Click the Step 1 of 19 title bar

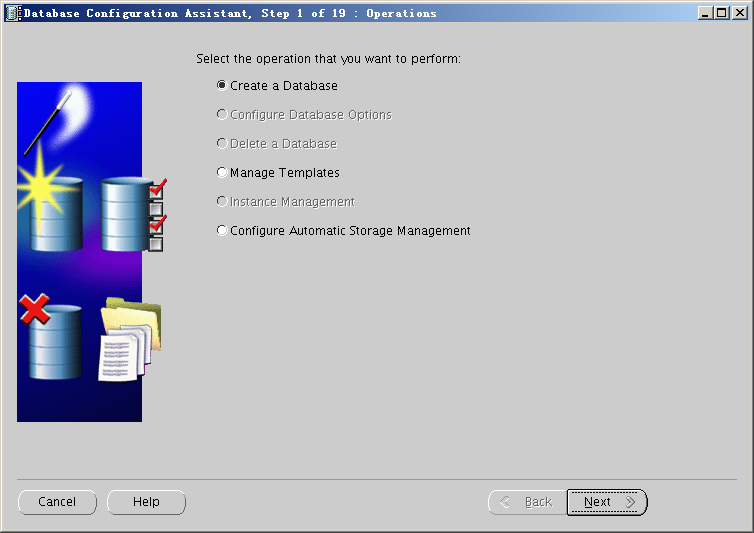click(350, 13)
